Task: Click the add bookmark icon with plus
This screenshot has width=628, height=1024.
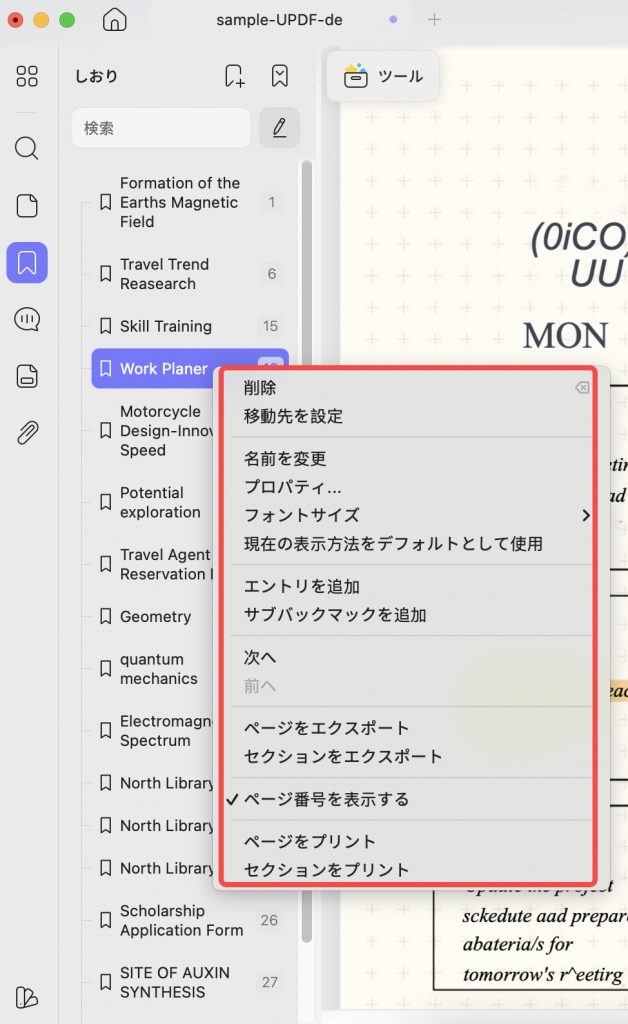Action: [x=234, y=76]
